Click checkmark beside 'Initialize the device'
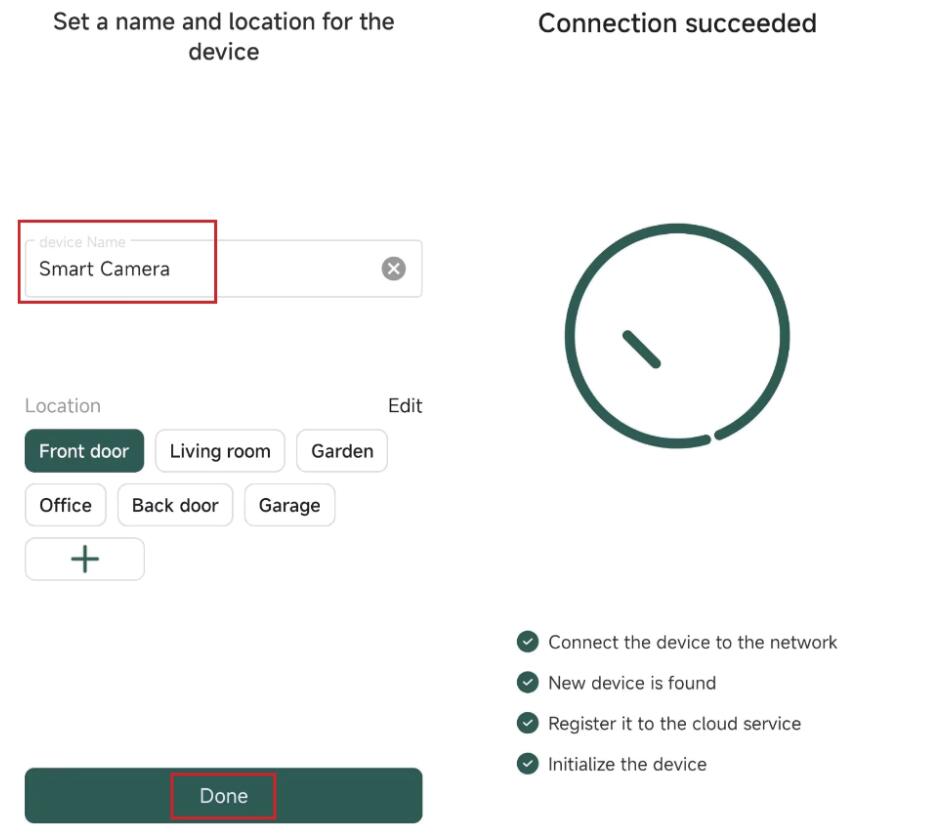This screenshot has height=840, width=938. click(x=527, y=764)
